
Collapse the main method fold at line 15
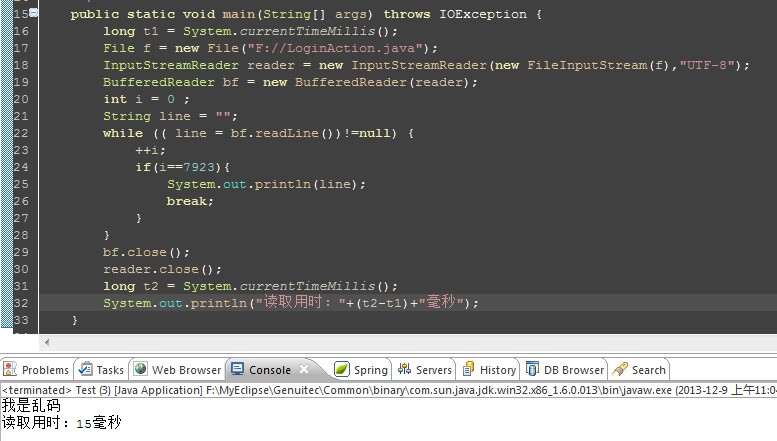coord(33,14)
